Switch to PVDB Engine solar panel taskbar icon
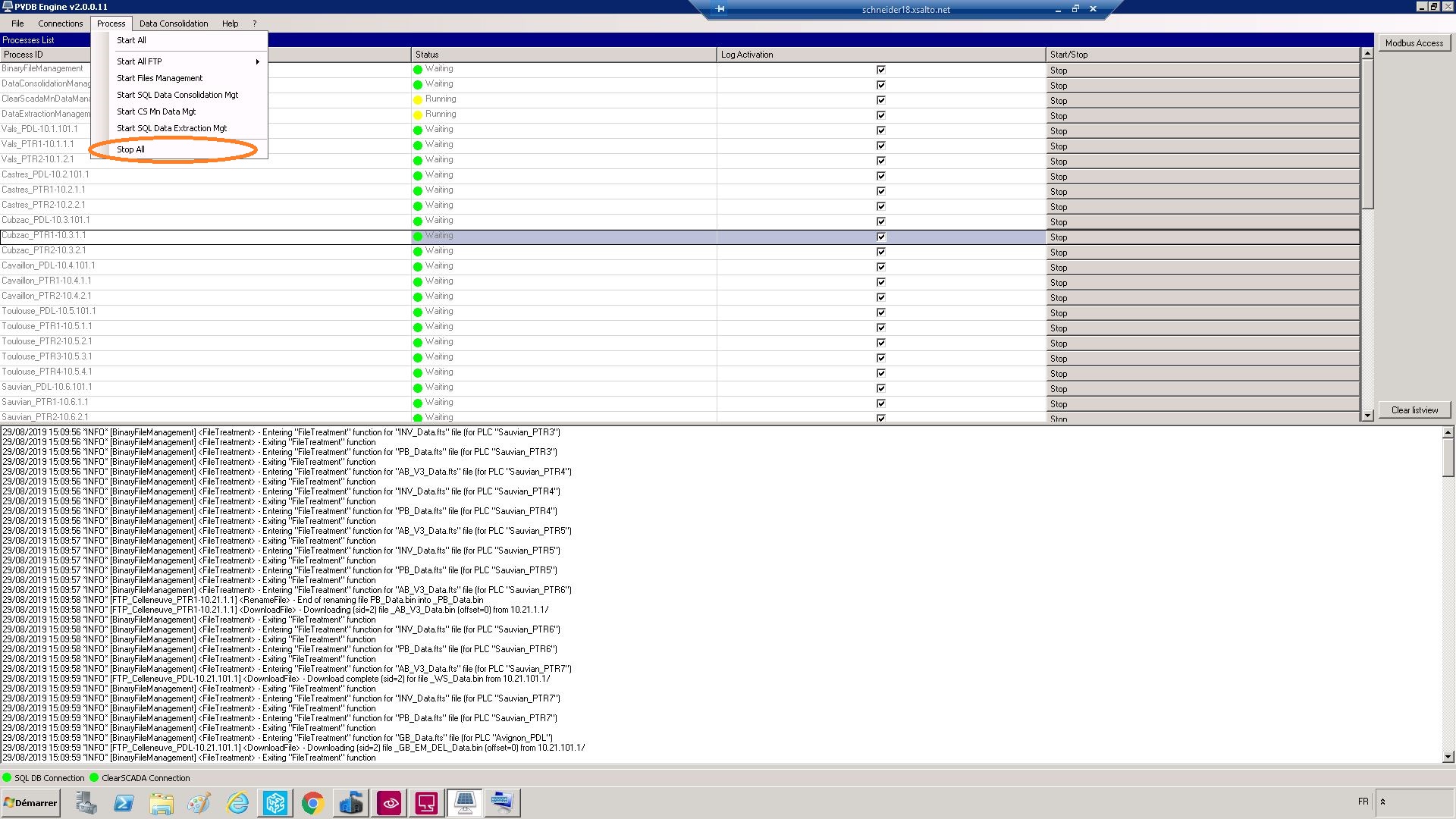 pos(464,802)
